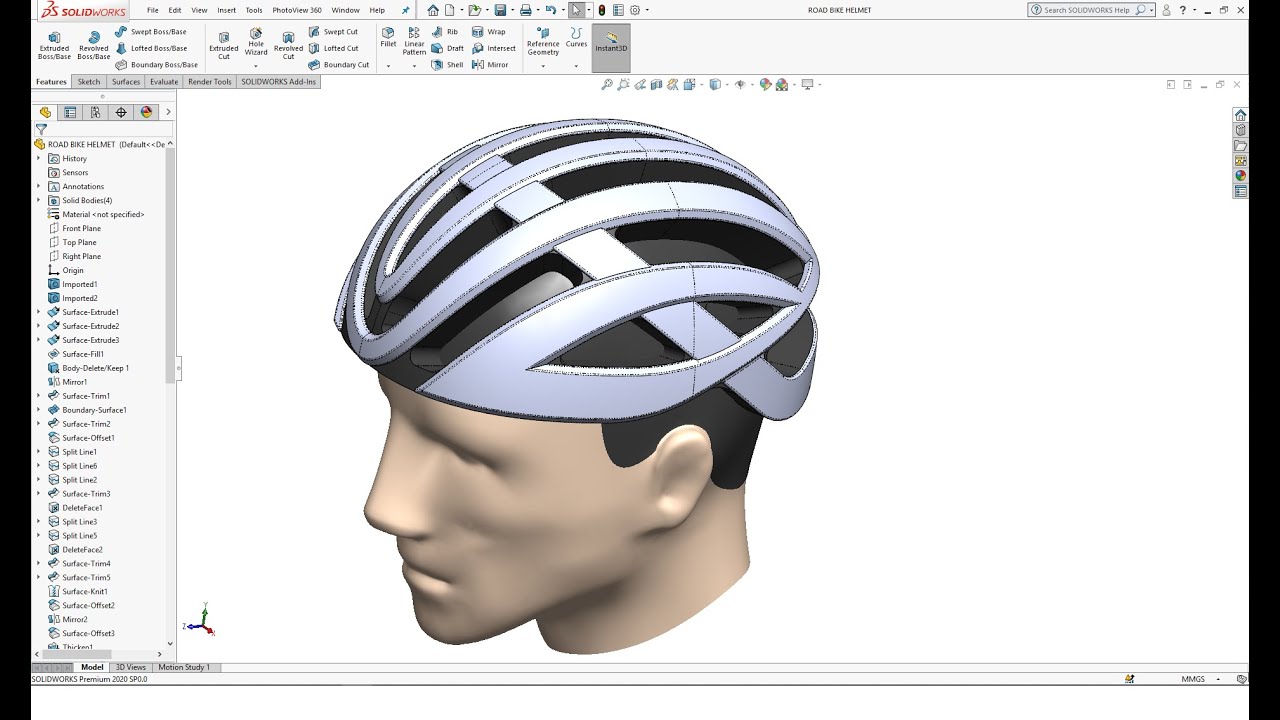This screenshot has width=1280, height=720.
Task: Switch to the Render Tools tab
Action: point(210,82)
